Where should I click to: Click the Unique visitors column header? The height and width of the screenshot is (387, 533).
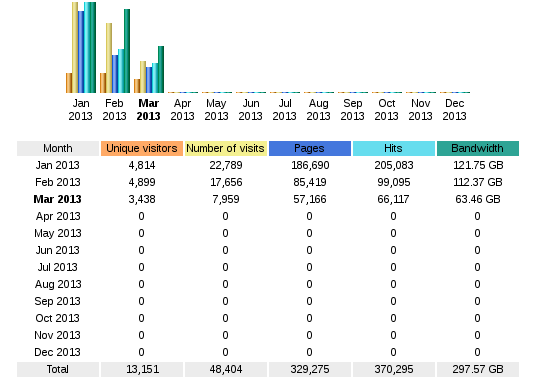pos(142,148)
